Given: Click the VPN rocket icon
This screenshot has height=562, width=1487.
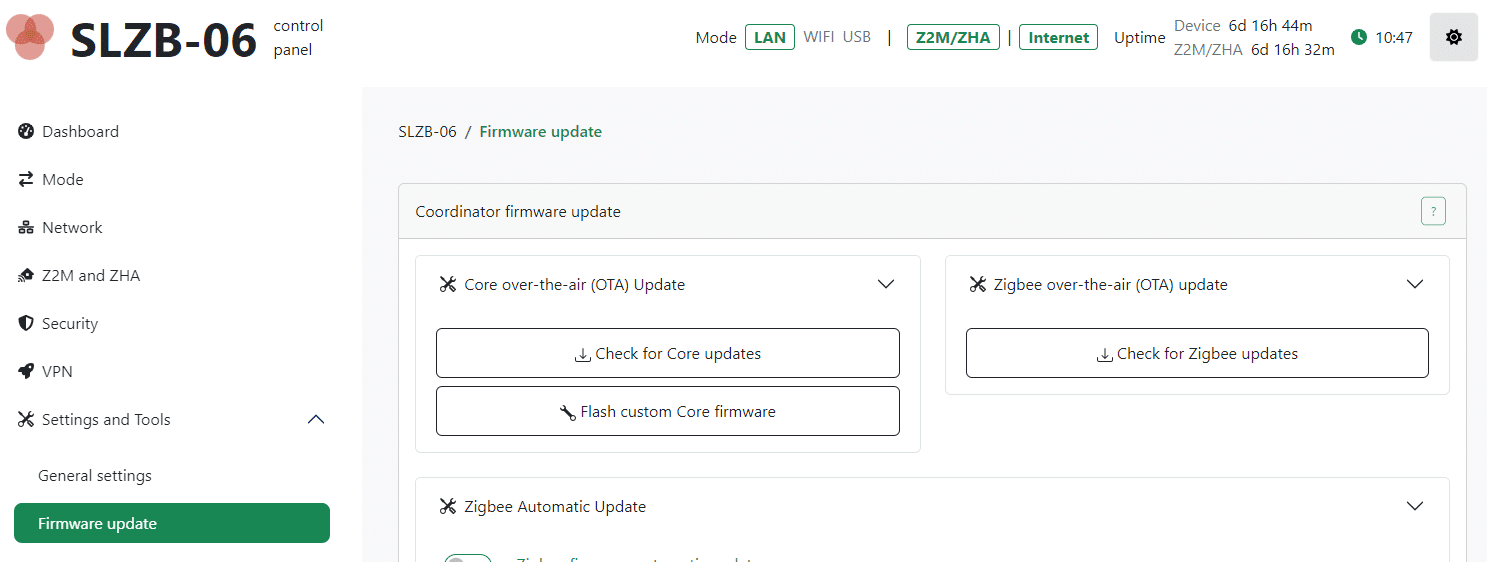Looking at the screenshot, I should coord(26,371).
